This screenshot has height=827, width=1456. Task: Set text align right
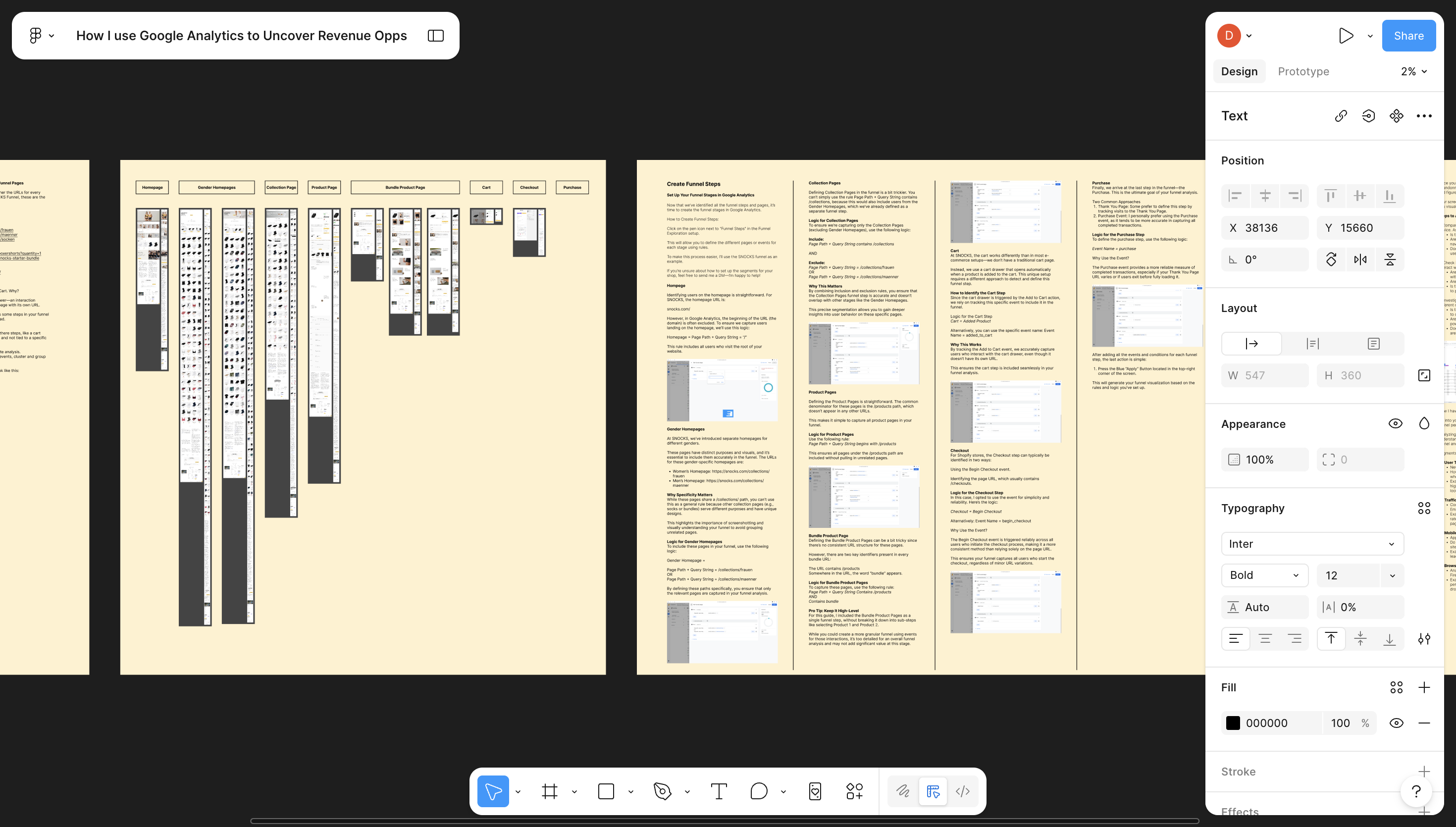point(1295,639)
